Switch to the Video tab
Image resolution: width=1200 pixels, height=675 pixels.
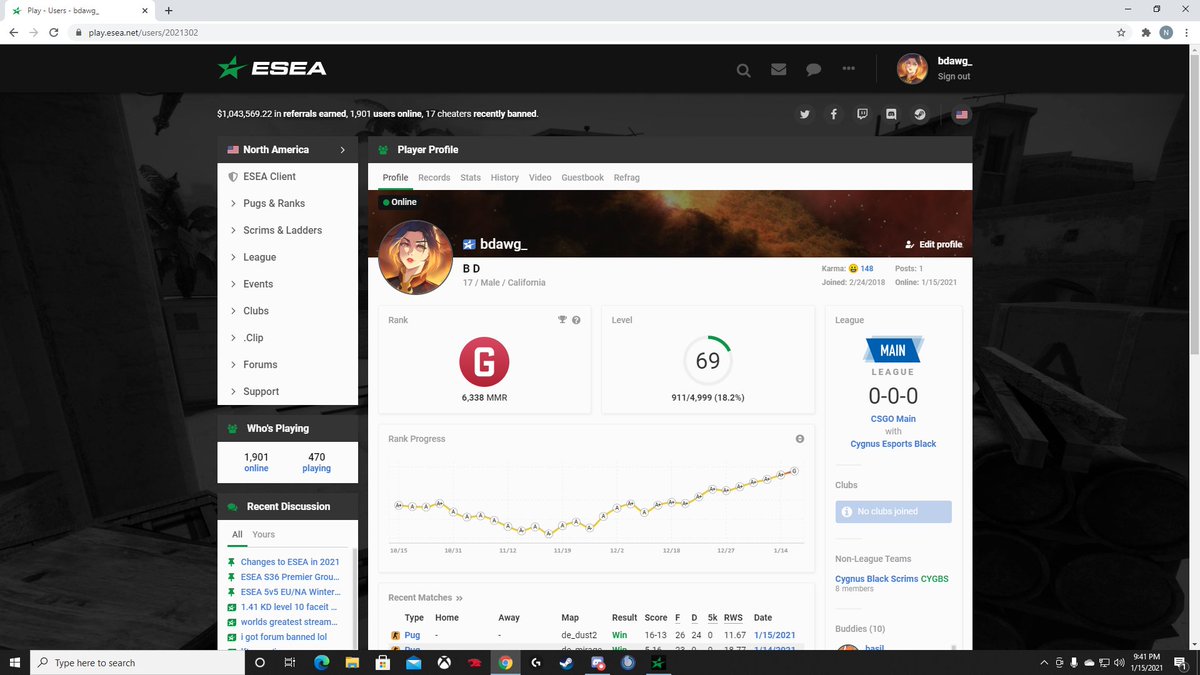tap(540, 177)
